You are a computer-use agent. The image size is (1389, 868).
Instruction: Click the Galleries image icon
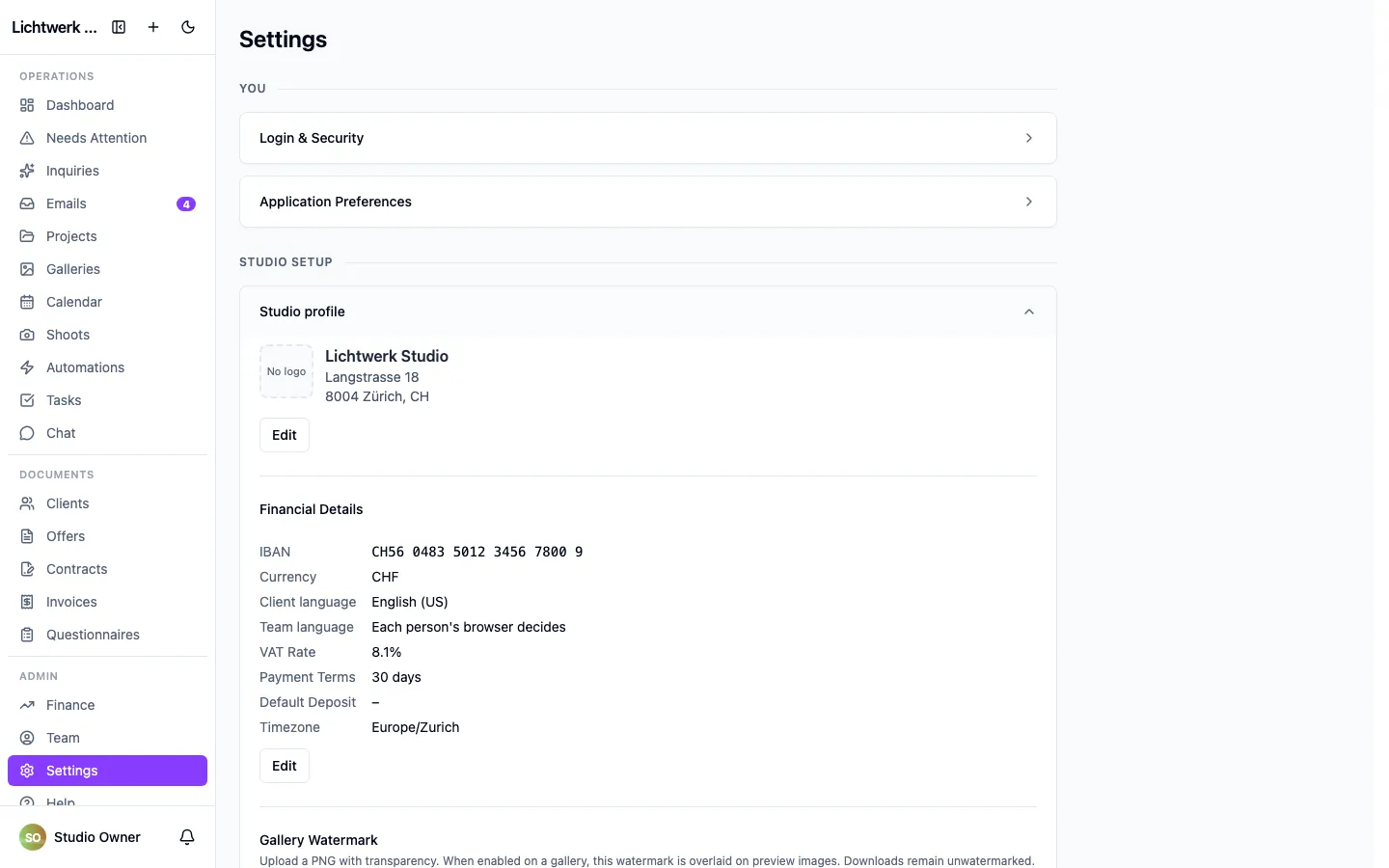point(27,269)
